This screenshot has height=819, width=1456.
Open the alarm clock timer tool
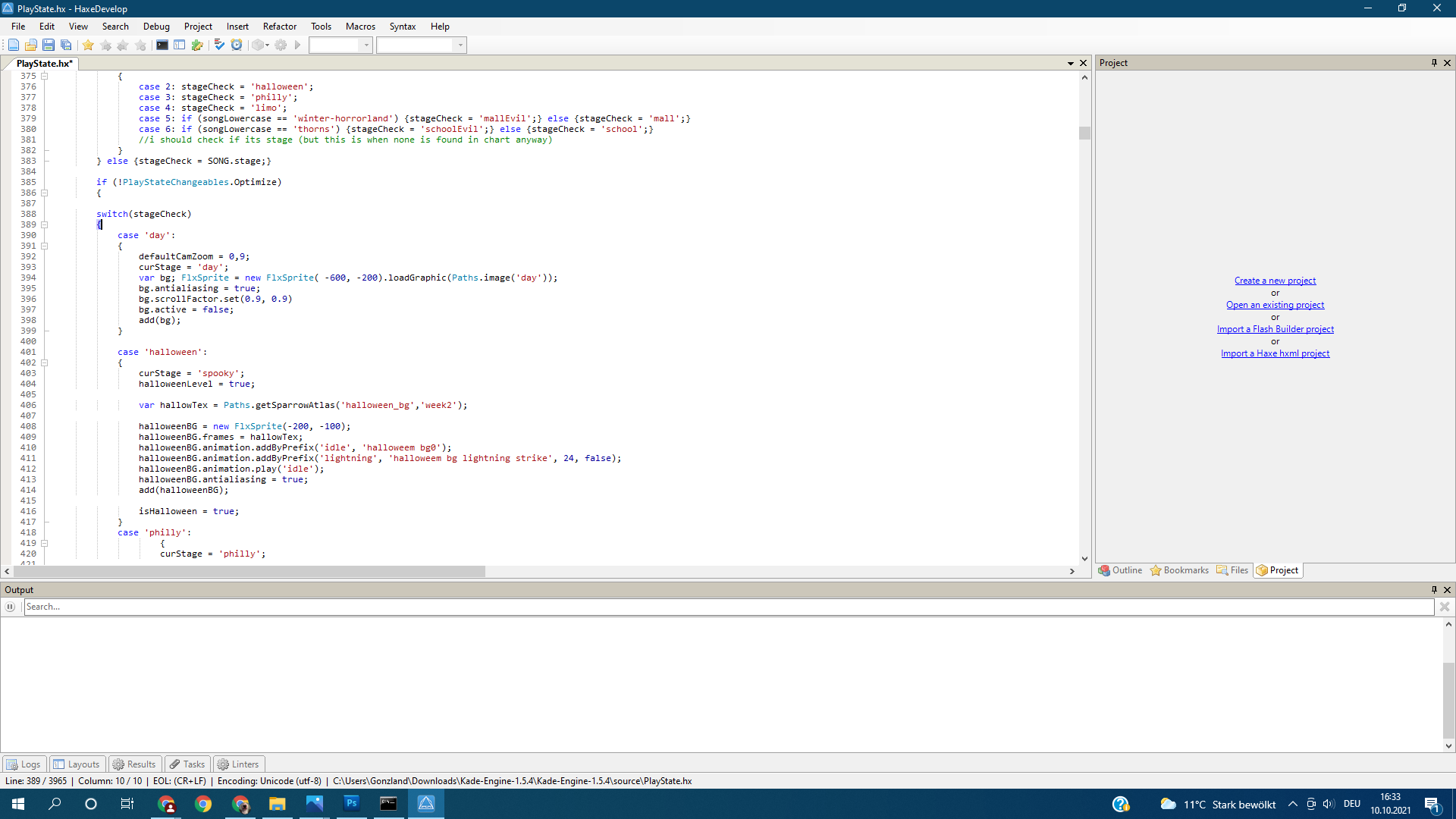[236, 45]
